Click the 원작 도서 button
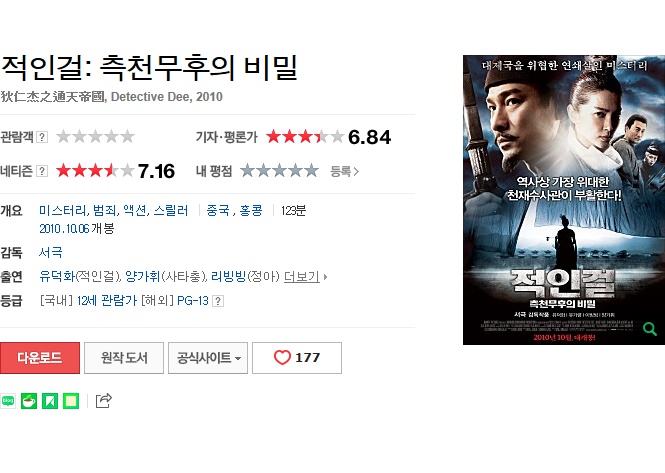665x473 pixels. [x=124, y=358]
